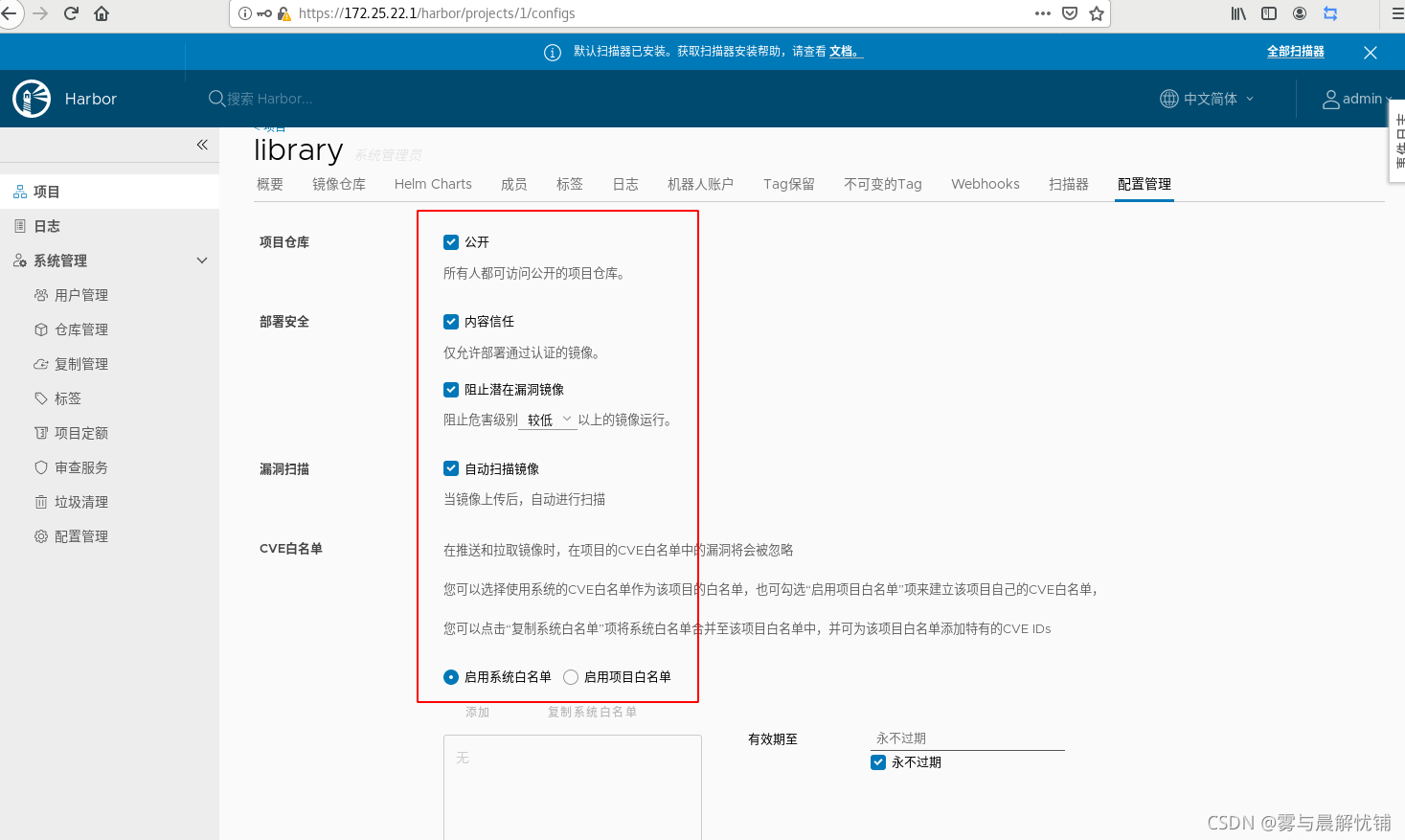Reload the page with refresh icon

[x=71, y=13]
